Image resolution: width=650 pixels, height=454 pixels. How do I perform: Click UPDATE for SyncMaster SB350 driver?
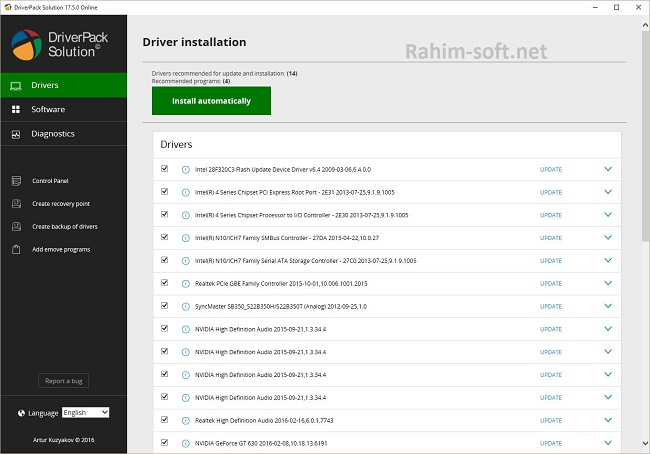tap(551, 306)
